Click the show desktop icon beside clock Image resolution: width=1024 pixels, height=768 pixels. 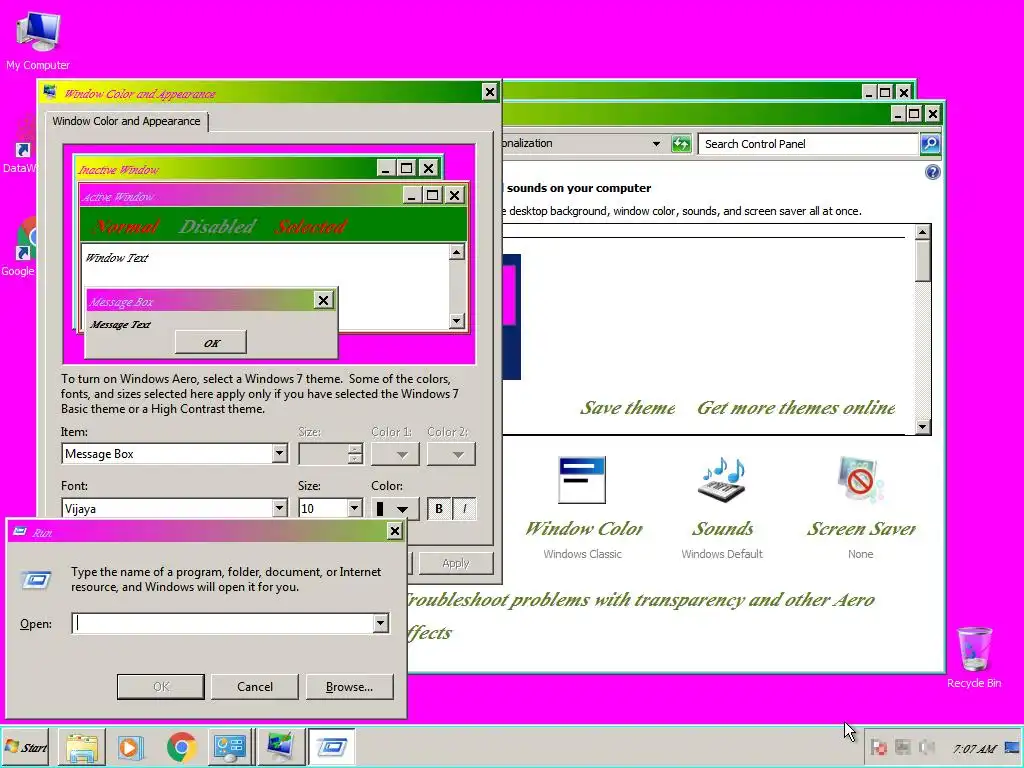pyautogui.click(x=1012, y=748)
